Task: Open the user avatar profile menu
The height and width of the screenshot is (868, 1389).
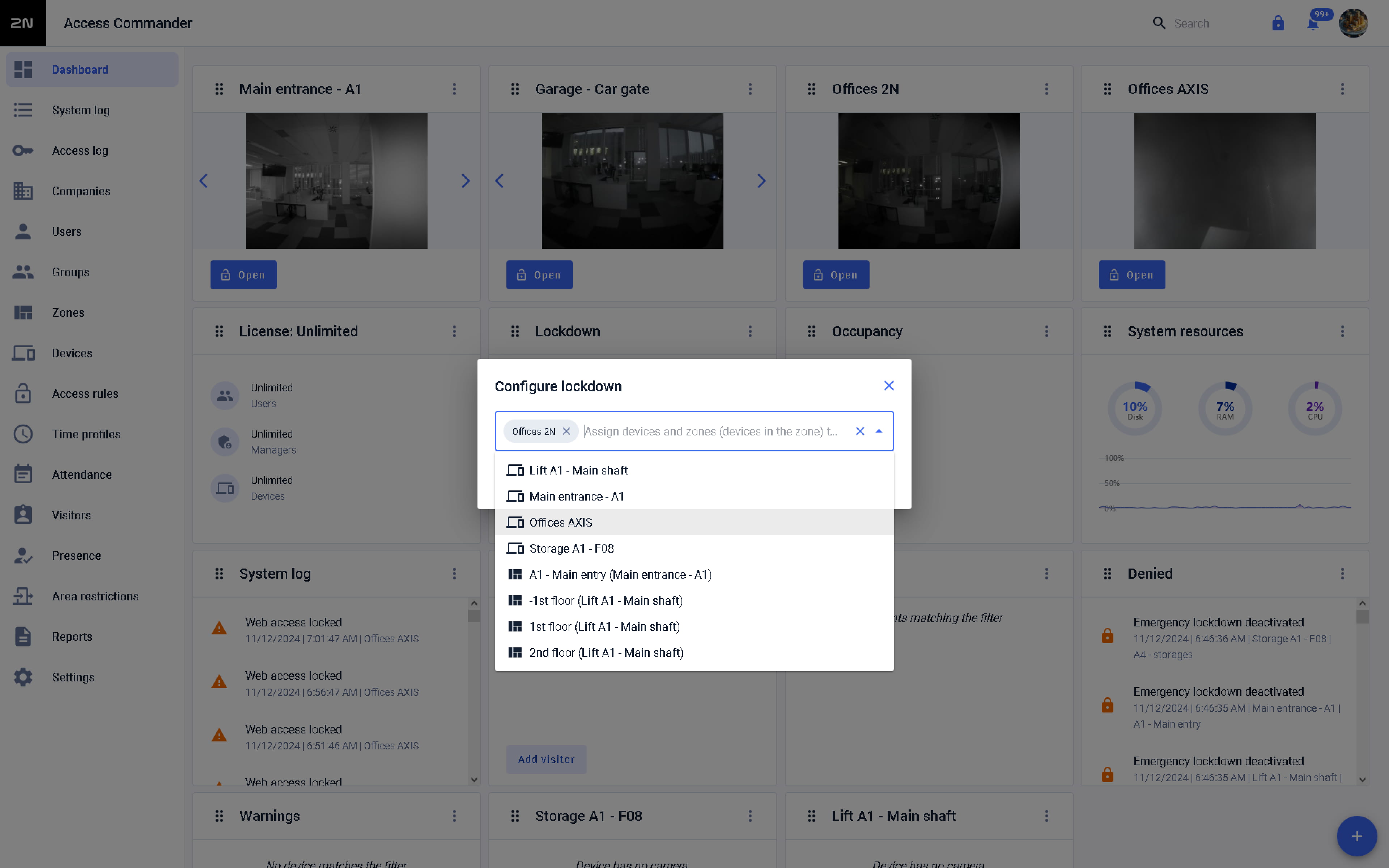Action: [x=1353, y=23]
